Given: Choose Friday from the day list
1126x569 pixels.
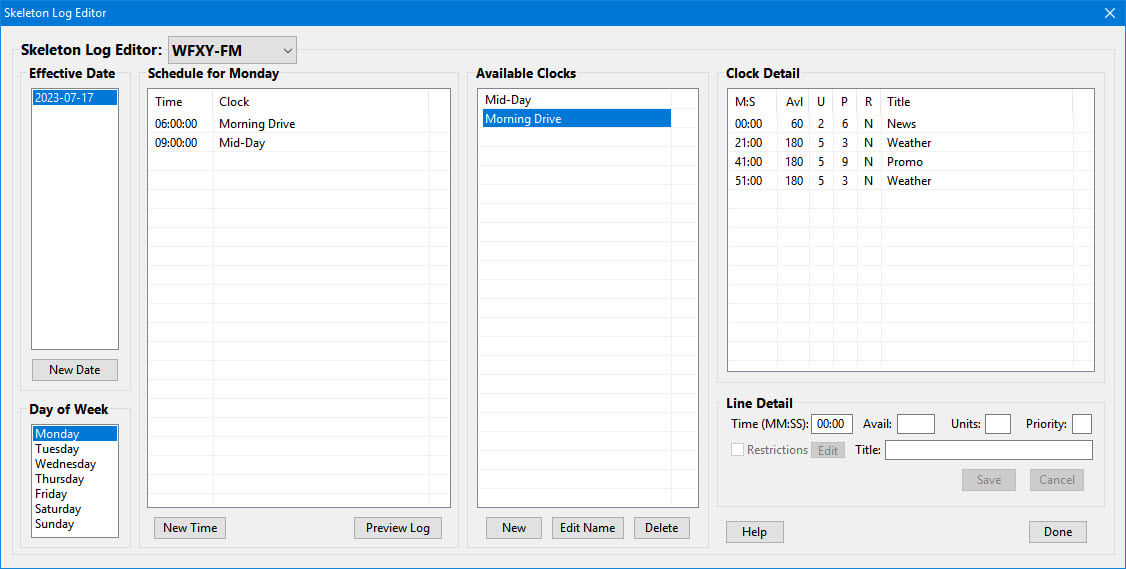Looking at the screenshot, I should 51,494.
